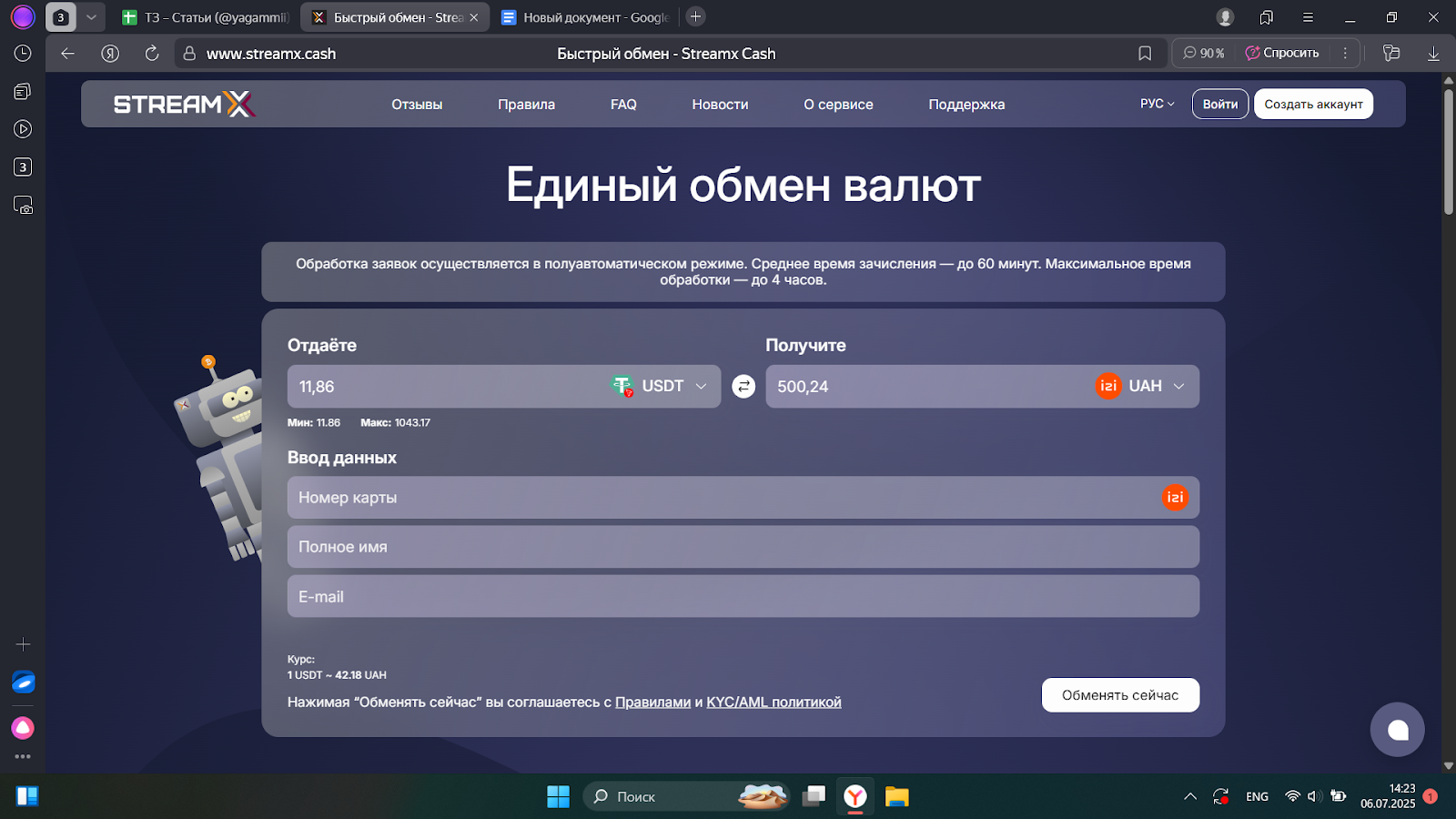Image resolution: width=1456 pixels, height=819 pixels.
Task: Click the Номер карты input field
Action: [743, 498]
